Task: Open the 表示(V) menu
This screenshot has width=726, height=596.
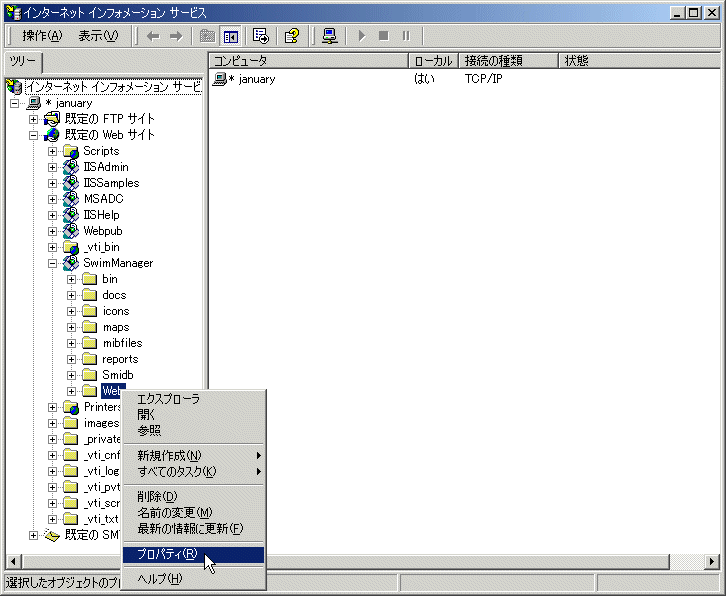Action: (x=98, y=36)
